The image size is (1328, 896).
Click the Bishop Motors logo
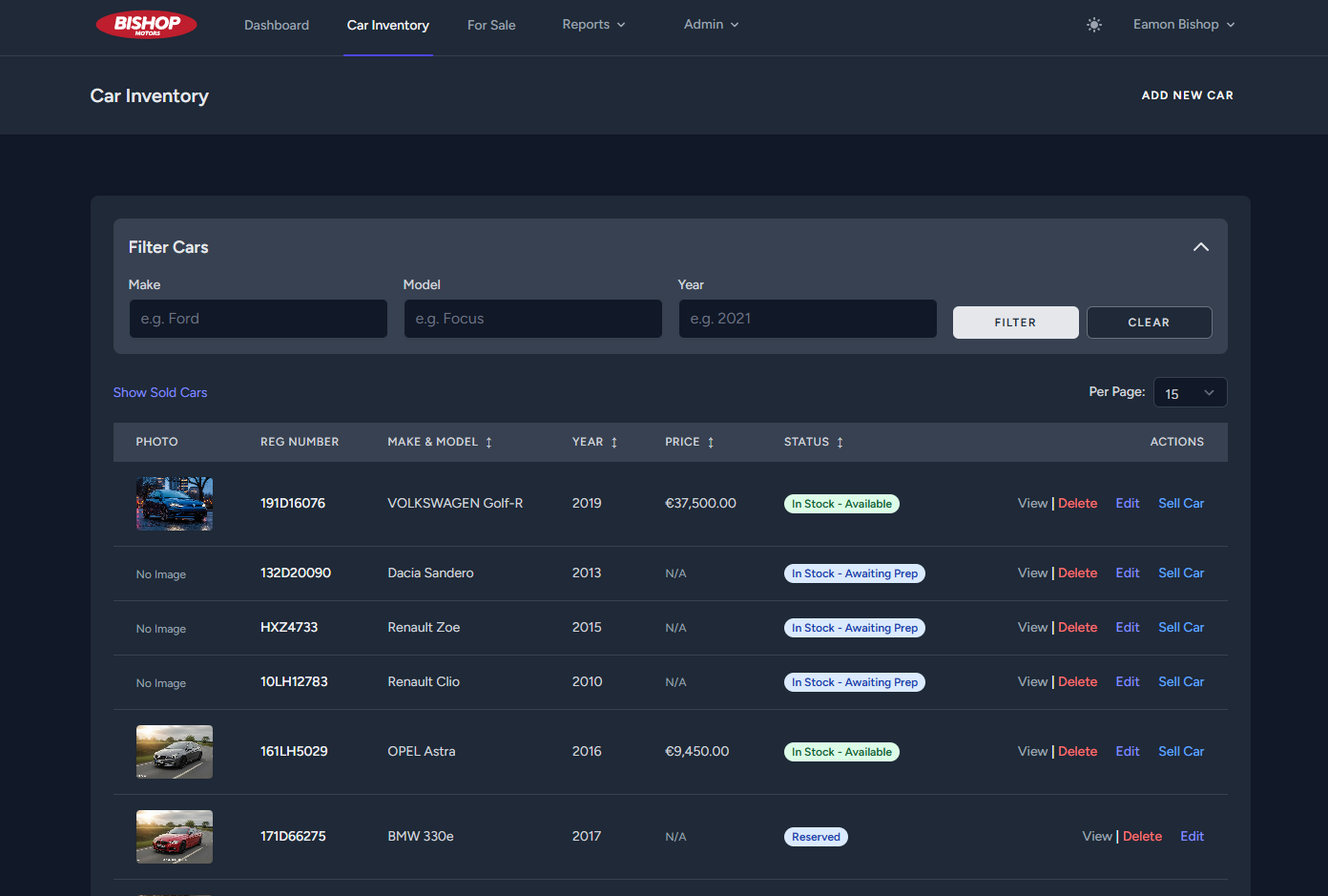click(146, 25)
